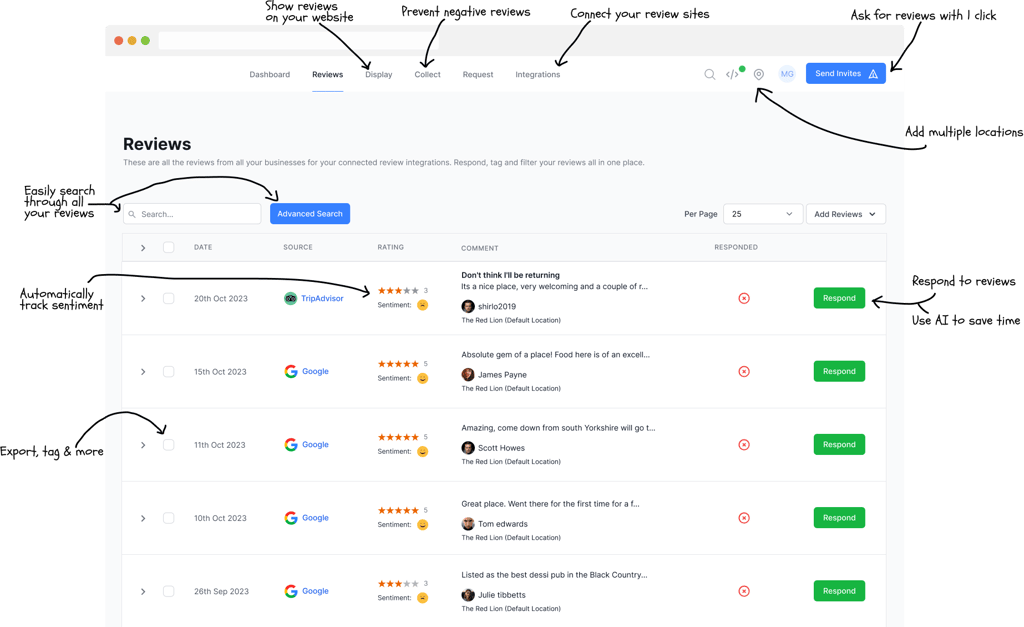The width and height of the screenshot is (1024, 627).
Task: Select the 10th Oct 2023 review checkbox
Action: pos(168,518)
